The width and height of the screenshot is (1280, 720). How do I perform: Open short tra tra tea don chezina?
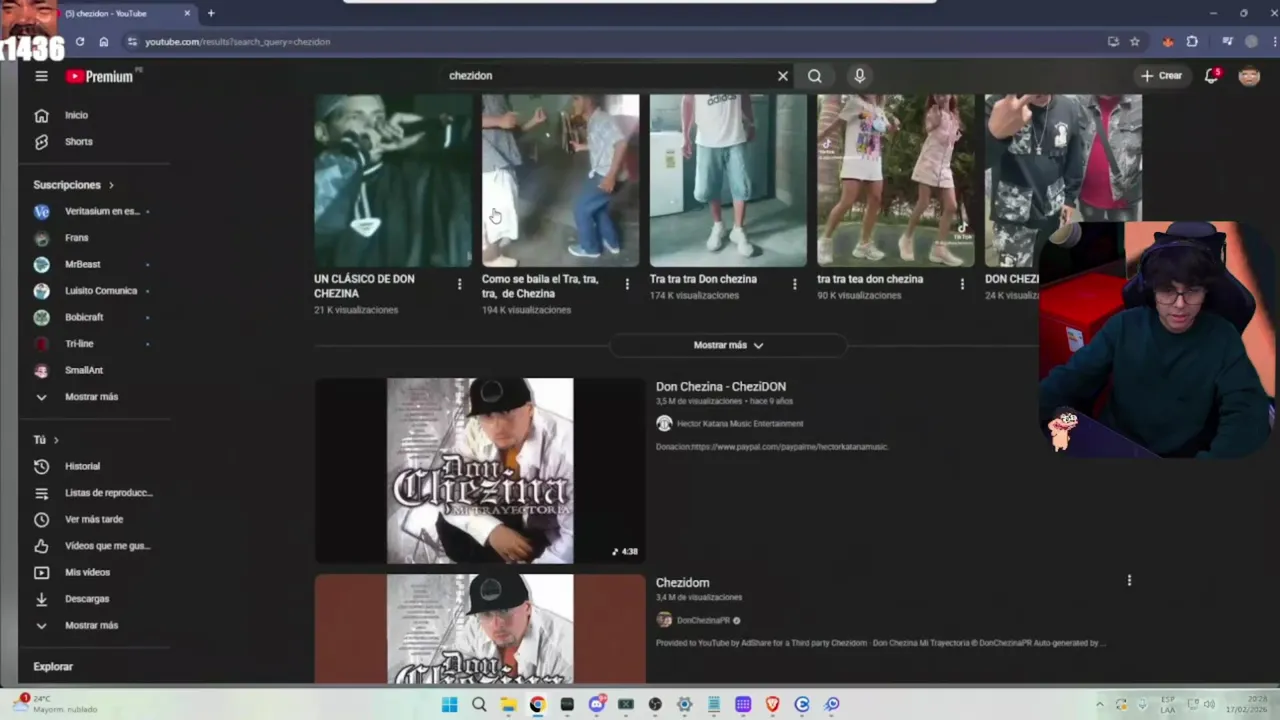896,181
